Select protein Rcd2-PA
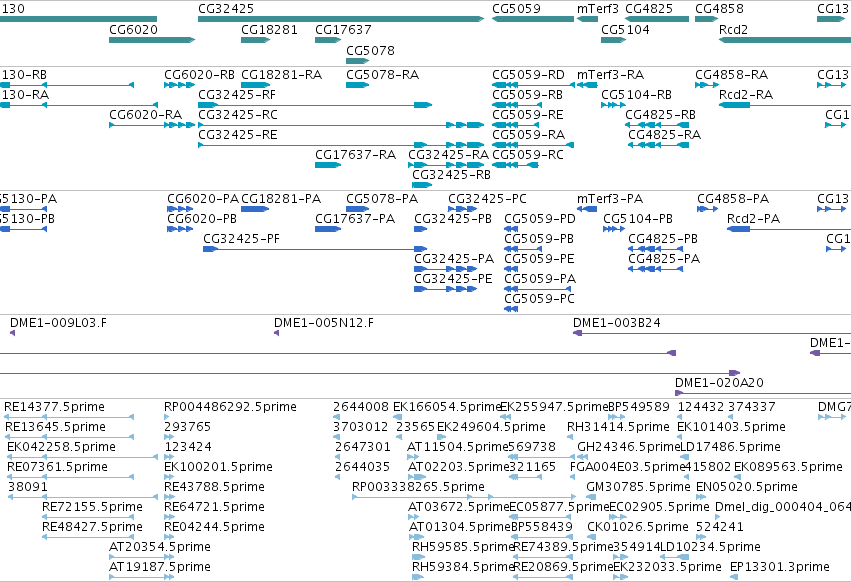851x582 pixels. click(753, 219)
